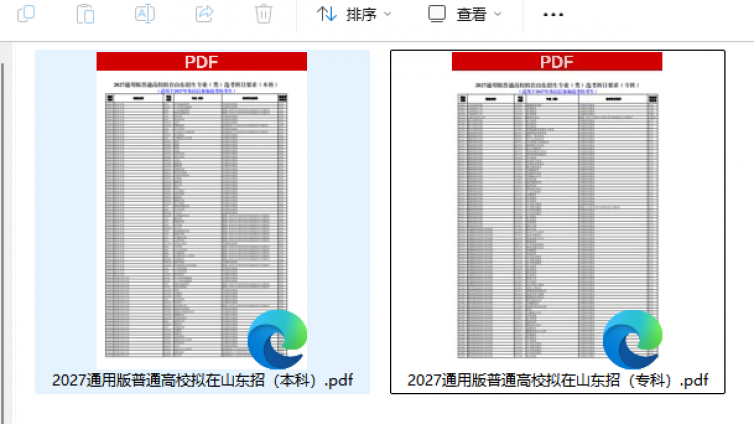Click file name 2027通用版普通高校拟在山东招（本科）.pdf

pyautogui.click(x=202, y=380)
